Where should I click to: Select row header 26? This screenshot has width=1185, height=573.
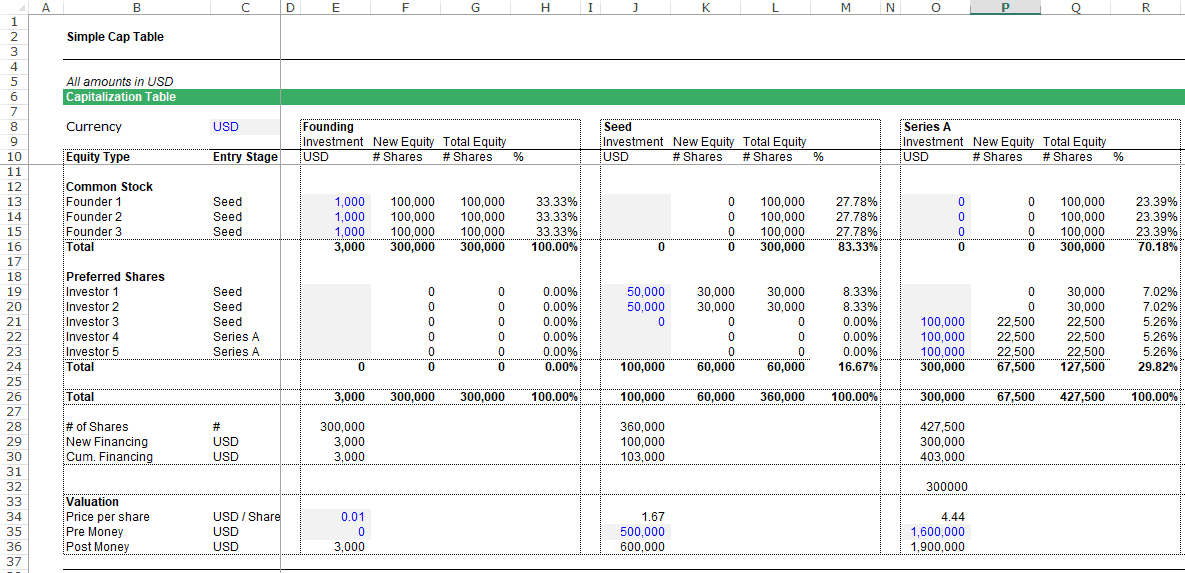(x=15, y=397)
